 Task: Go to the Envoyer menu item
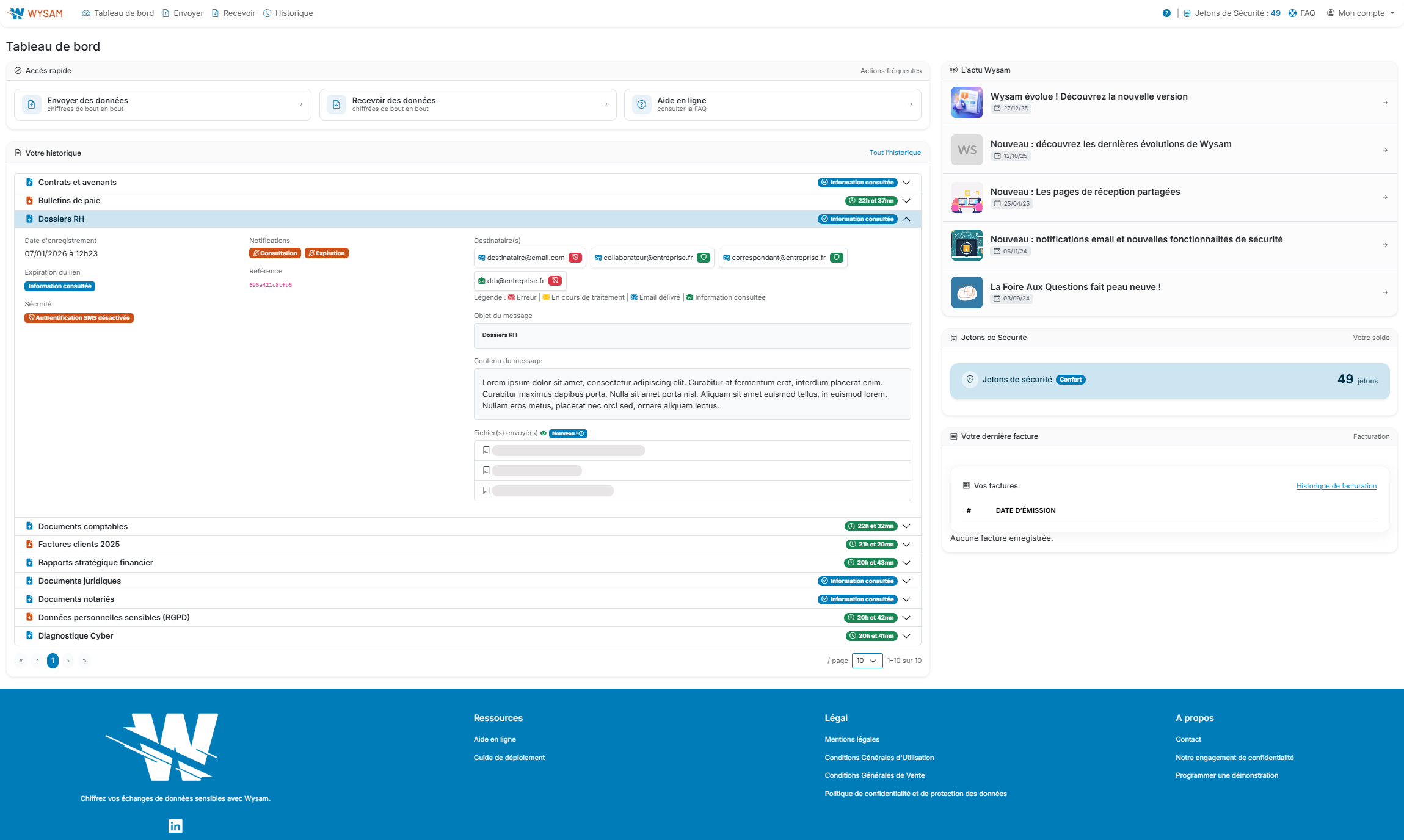point(183,13)
